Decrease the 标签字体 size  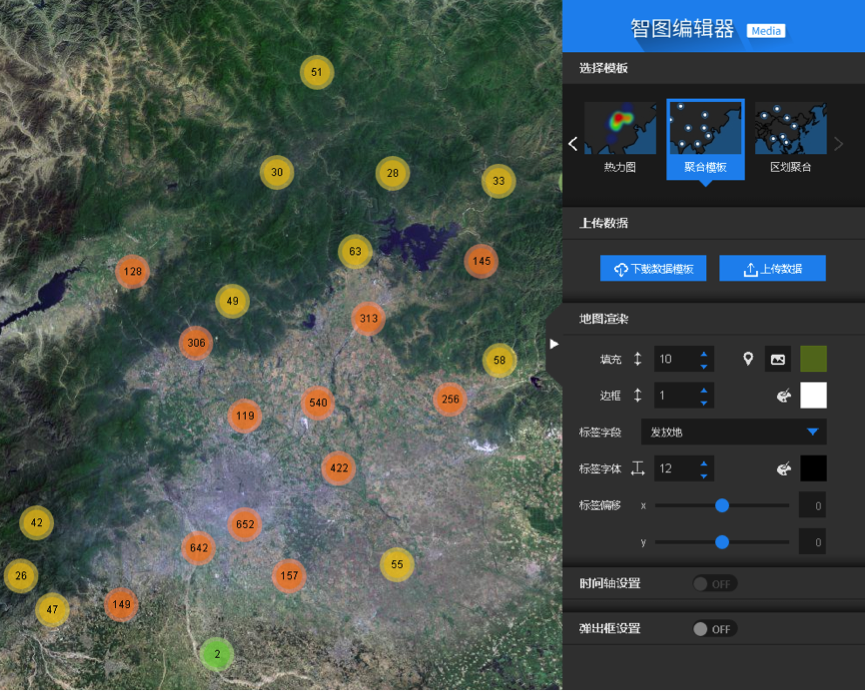click(704, 476)
